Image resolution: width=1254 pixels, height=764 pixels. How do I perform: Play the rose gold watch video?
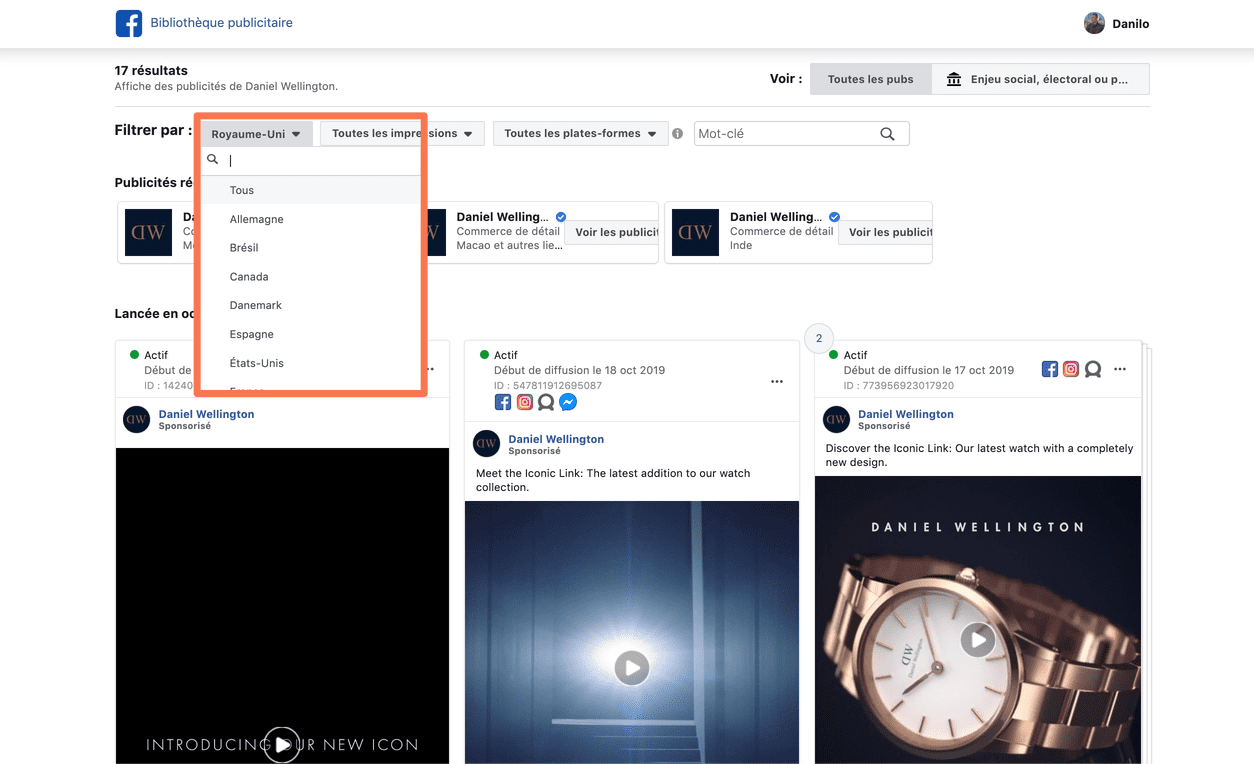click(978, 640)
